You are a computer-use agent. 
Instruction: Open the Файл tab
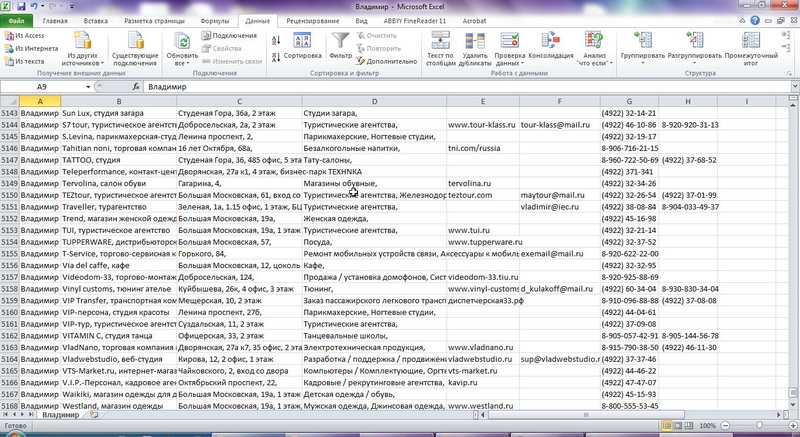16,21
